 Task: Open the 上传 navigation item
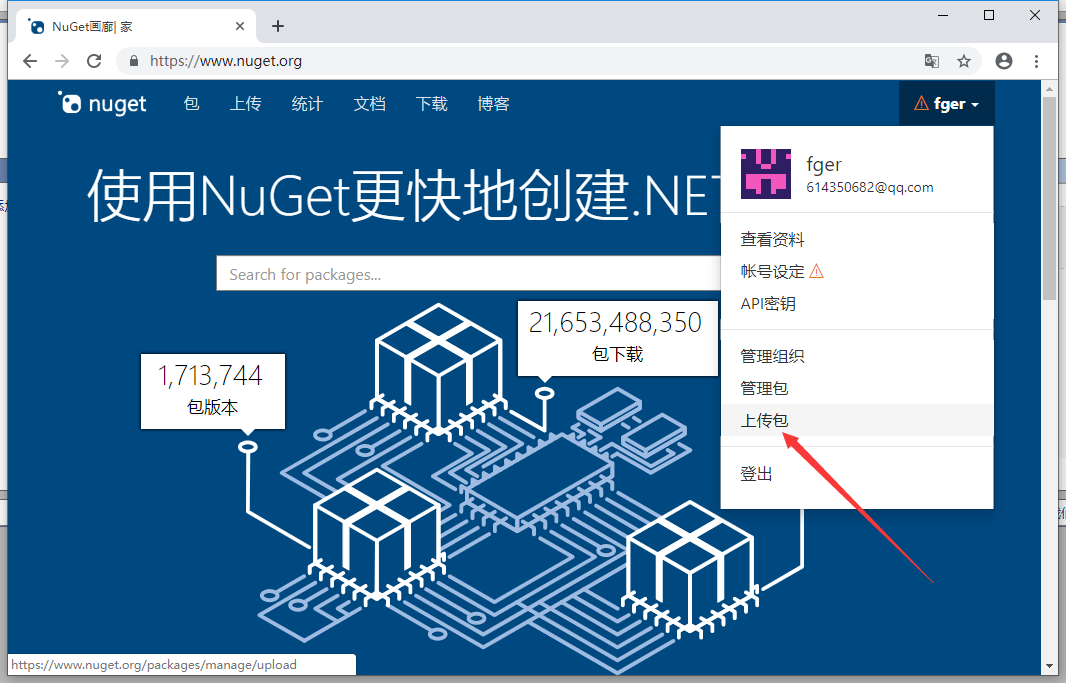[245, 103]
